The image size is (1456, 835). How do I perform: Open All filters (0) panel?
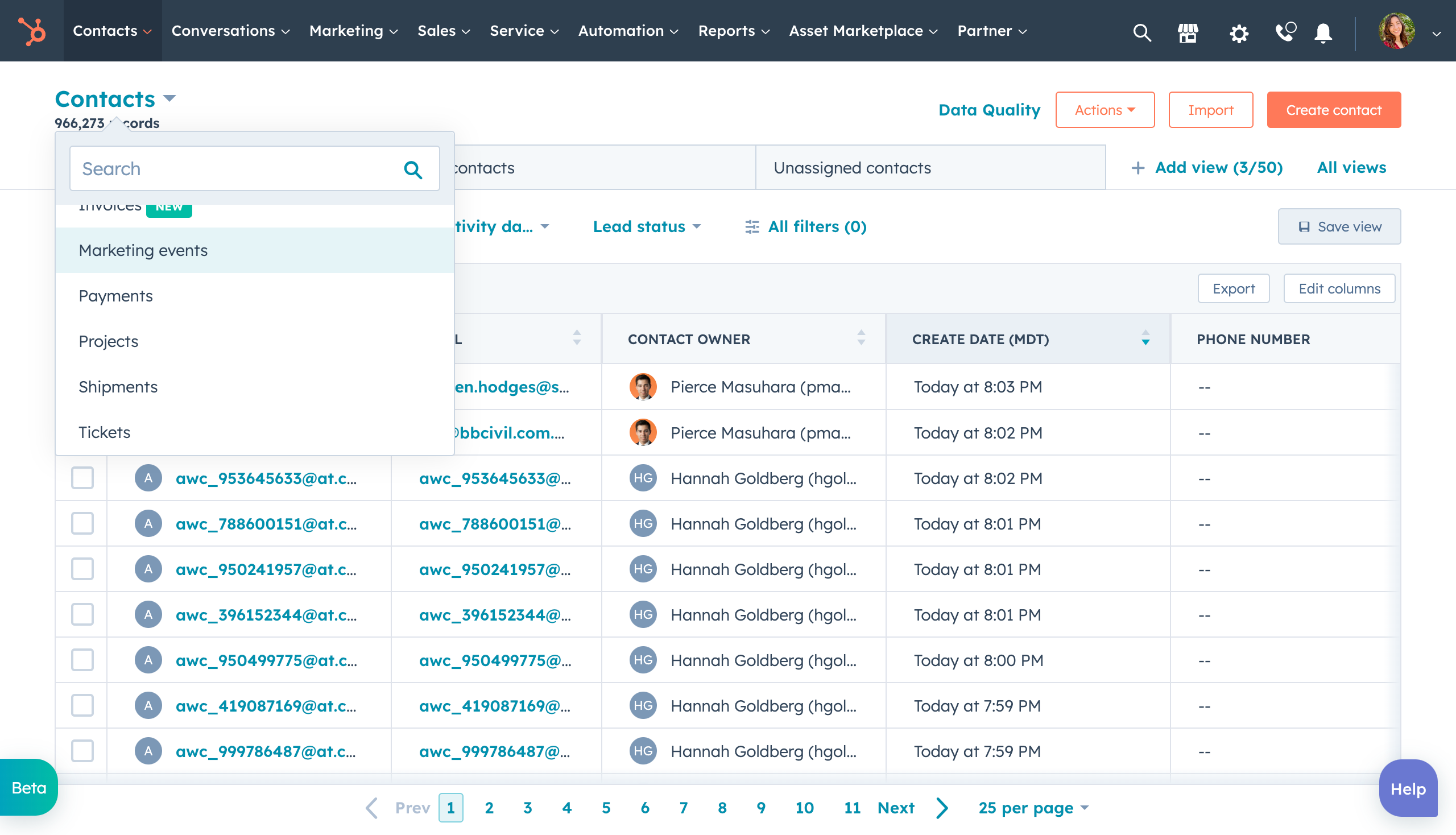point(805,226)
